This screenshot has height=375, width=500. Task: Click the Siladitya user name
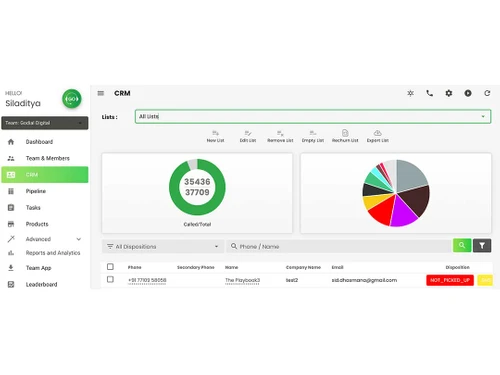23,103
